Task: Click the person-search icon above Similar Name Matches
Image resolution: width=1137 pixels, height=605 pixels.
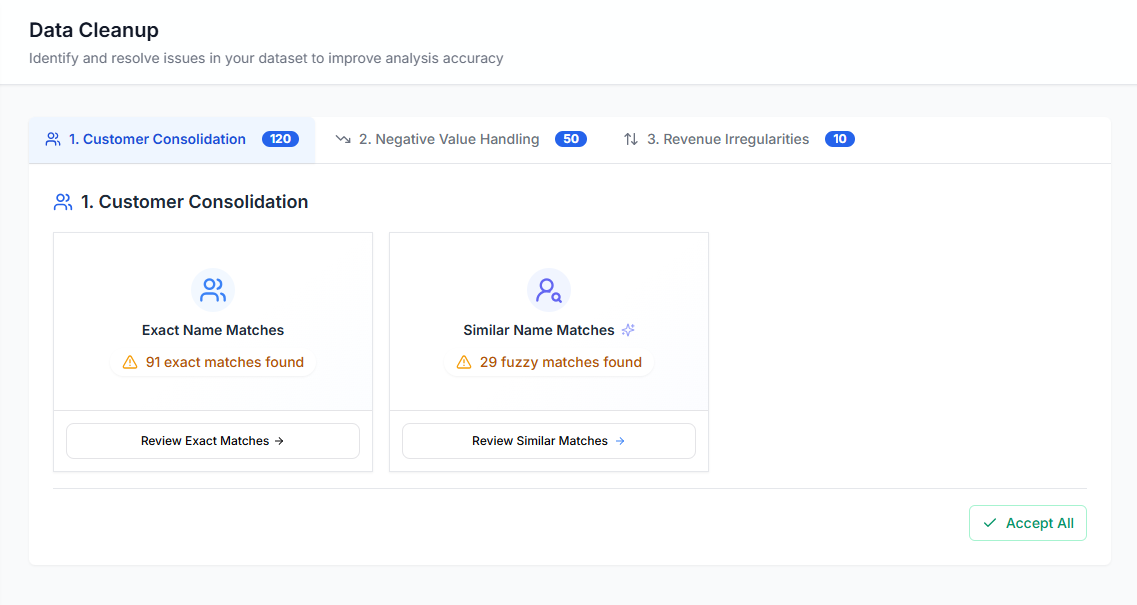Action: (x=548, y=289)
